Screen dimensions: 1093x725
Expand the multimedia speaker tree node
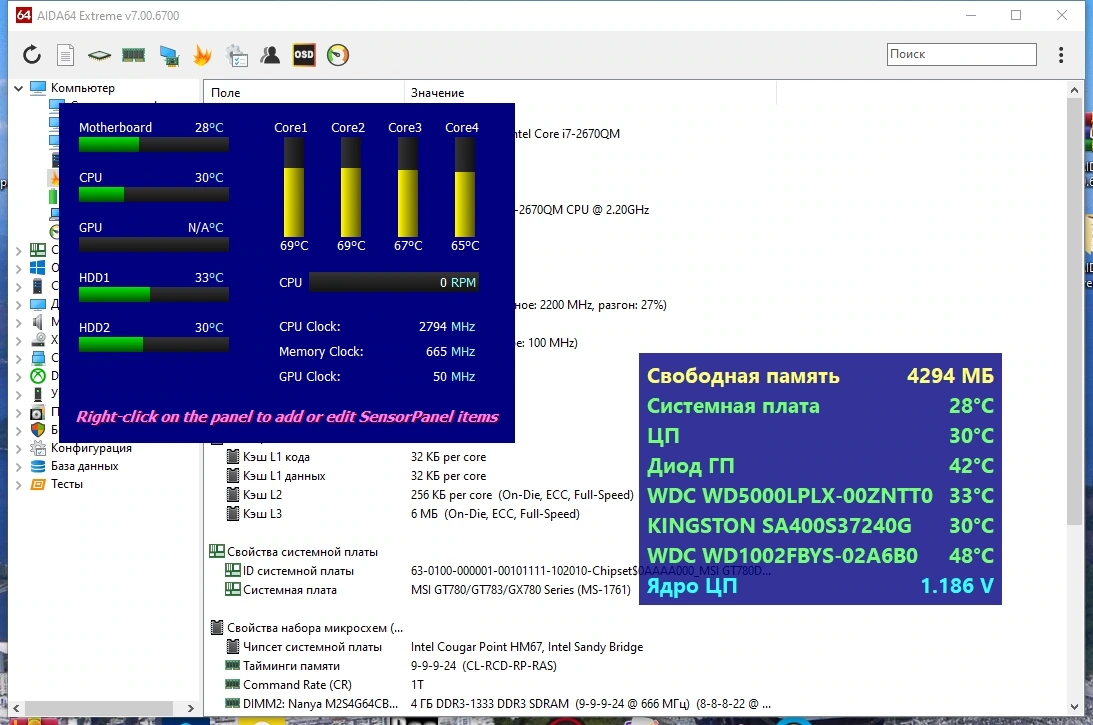click(x=19, y=321)
